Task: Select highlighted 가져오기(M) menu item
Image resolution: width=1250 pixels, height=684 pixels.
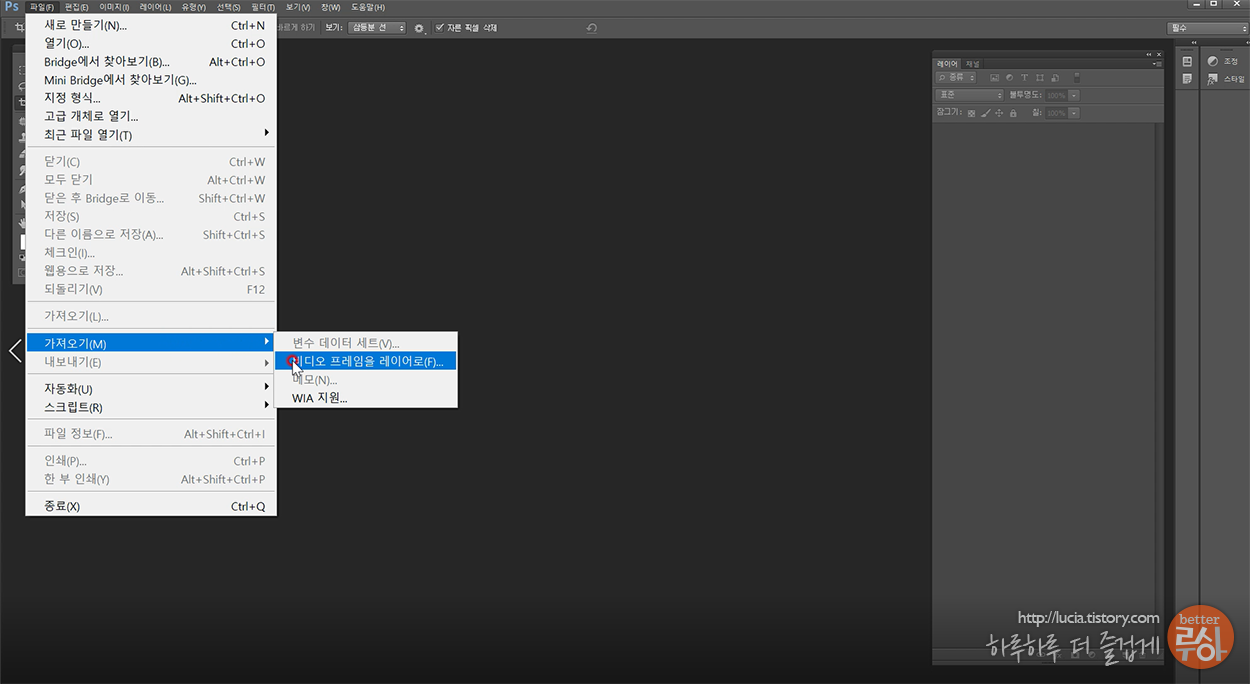Action: tap(151, 343)
